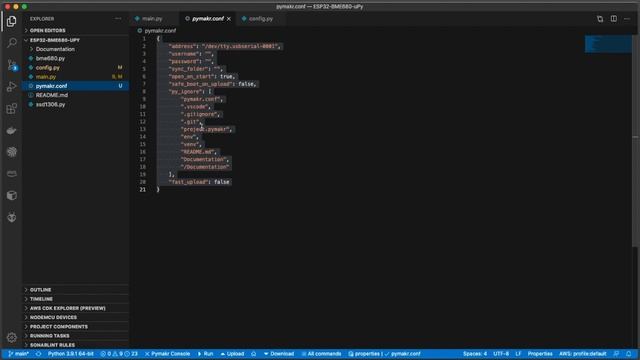Screen dimensions: 640x360
Task: Expand the Timeline section
Action: point(75,299)
